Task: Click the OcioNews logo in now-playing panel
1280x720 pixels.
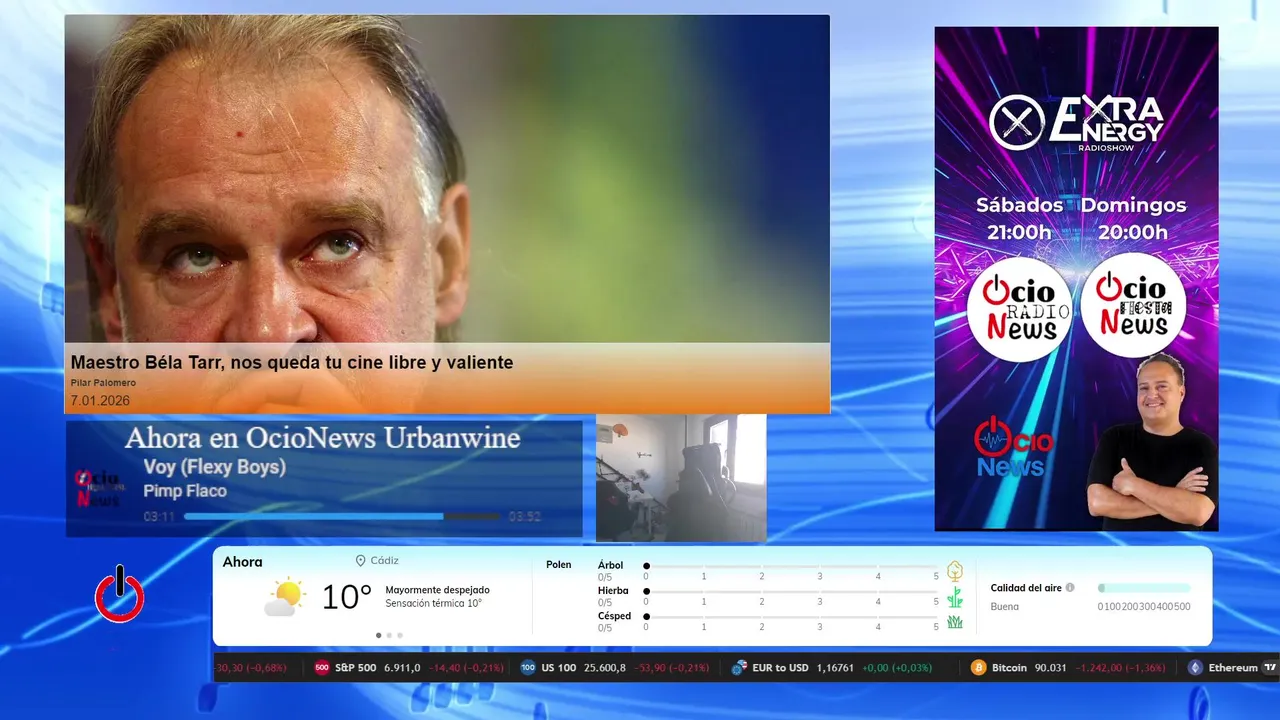Action: [x=98, y=488]
